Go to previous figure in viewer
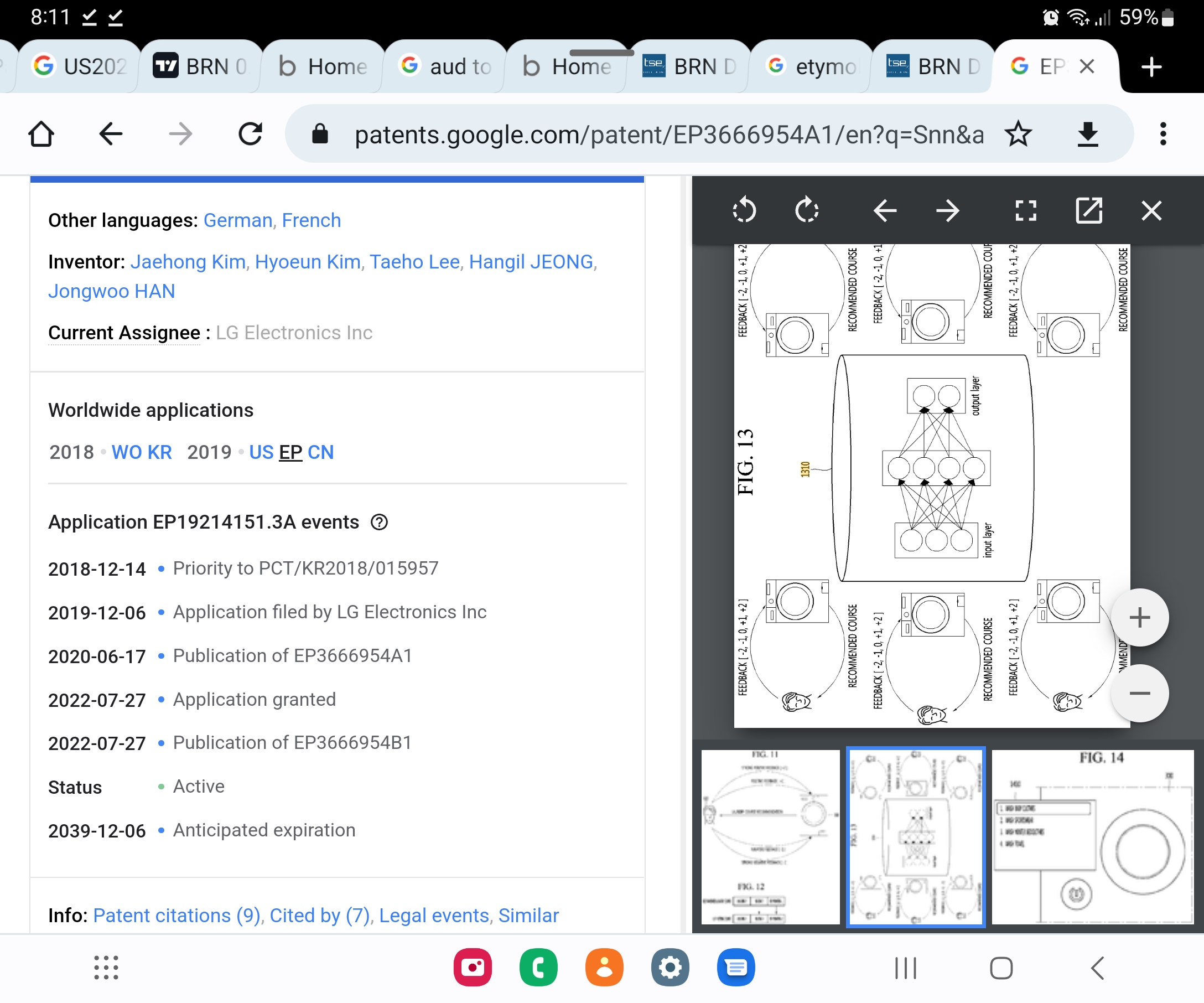This screenshot has width=1204, height=1003. click(x=885, y=210)
